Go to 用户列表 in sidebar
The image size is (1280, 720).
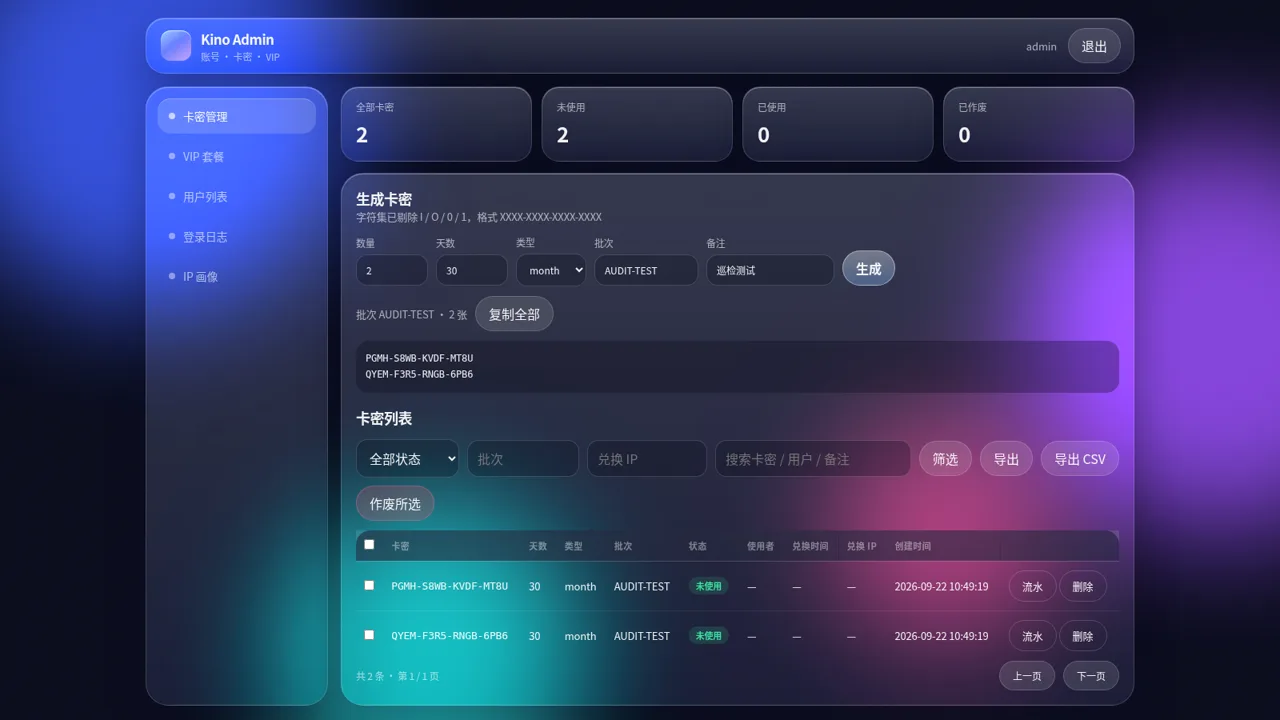pyautogui.click(x=237, y=196)
